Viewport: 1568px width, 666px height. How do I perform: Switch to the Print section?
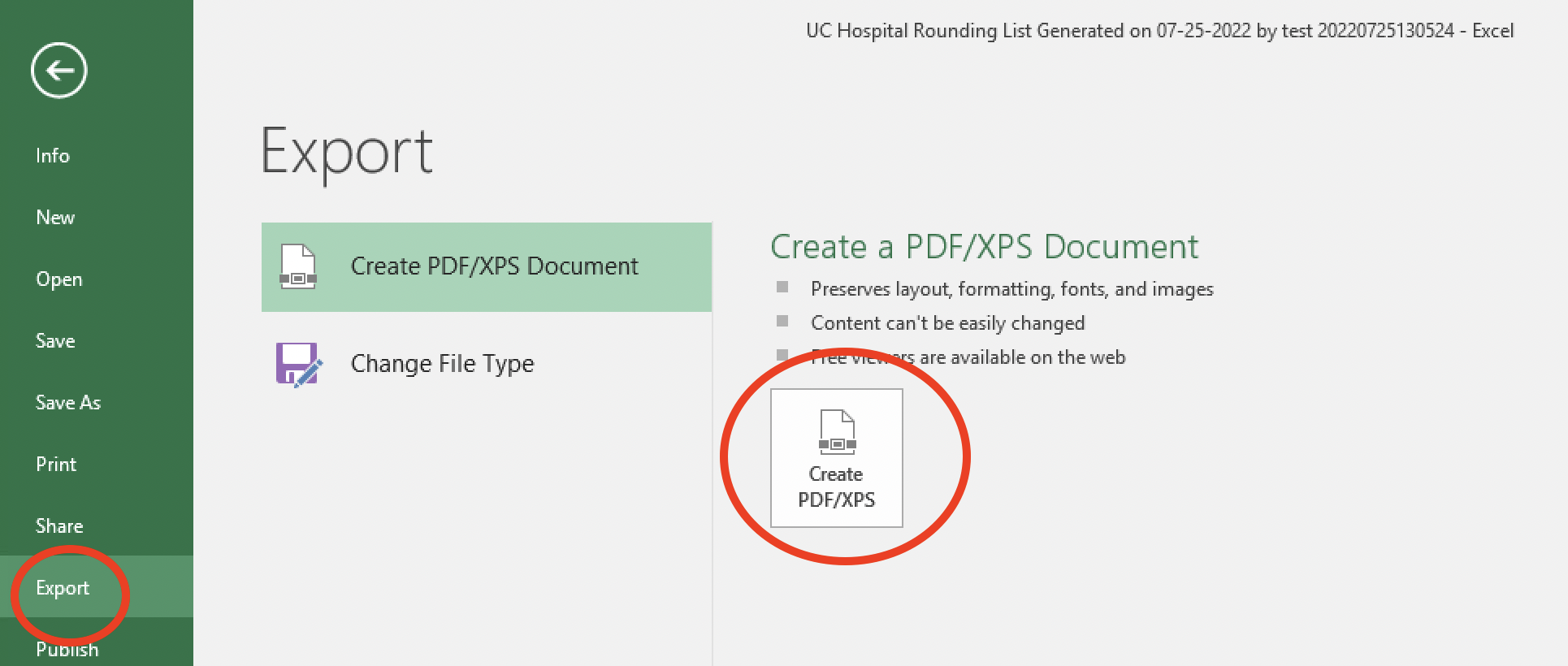(56, 465)
